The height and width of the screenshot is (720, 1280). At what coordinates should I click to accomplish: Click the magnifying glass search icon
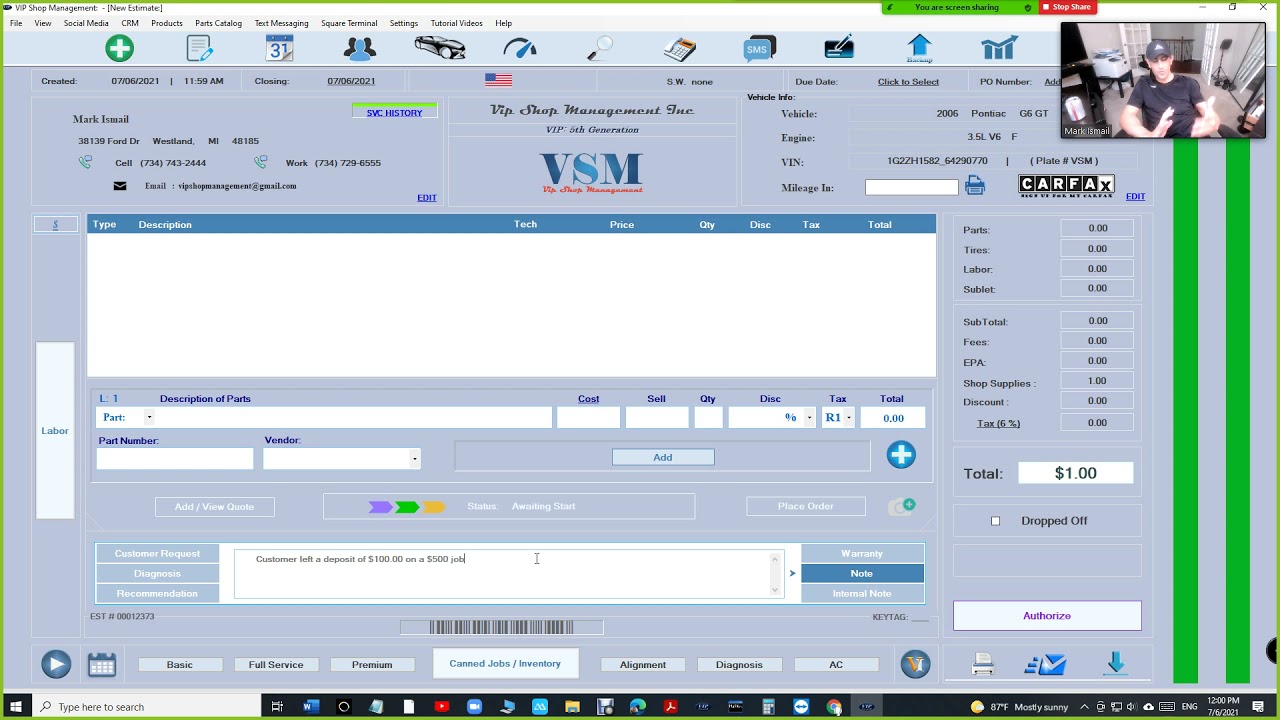coord(599,48)
